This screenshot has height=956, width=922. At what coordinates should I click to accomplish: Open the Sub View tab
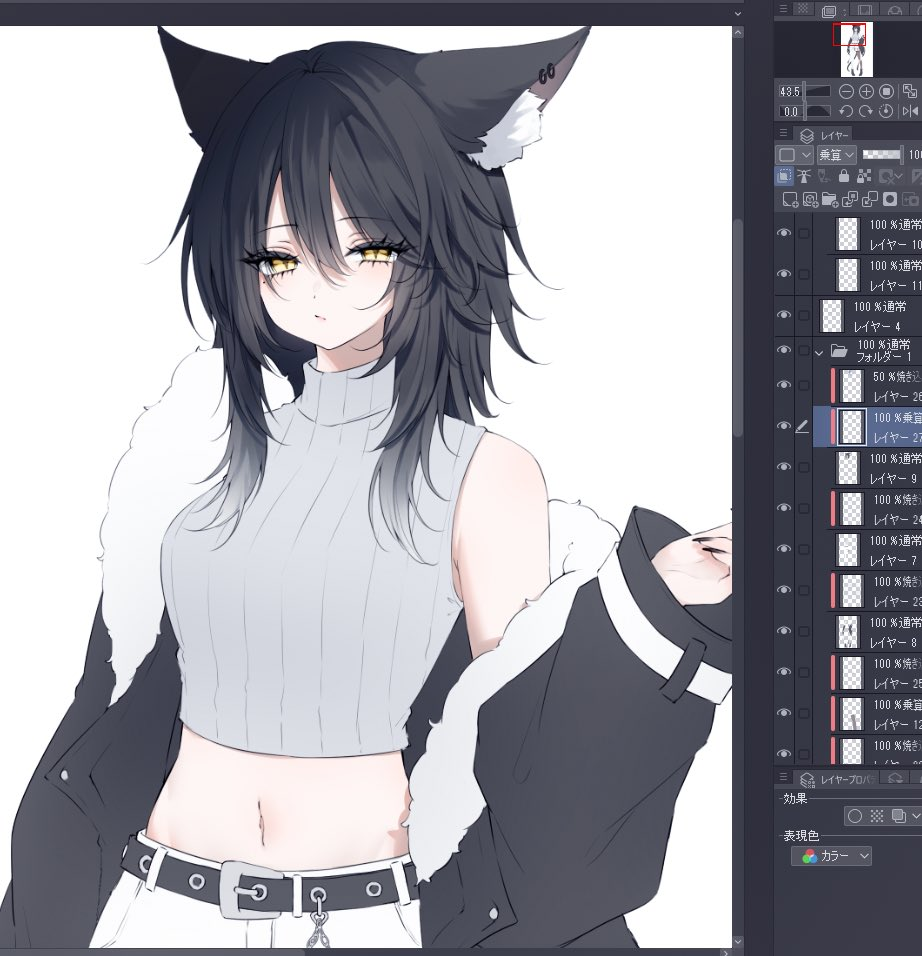[x=865, y=10]
